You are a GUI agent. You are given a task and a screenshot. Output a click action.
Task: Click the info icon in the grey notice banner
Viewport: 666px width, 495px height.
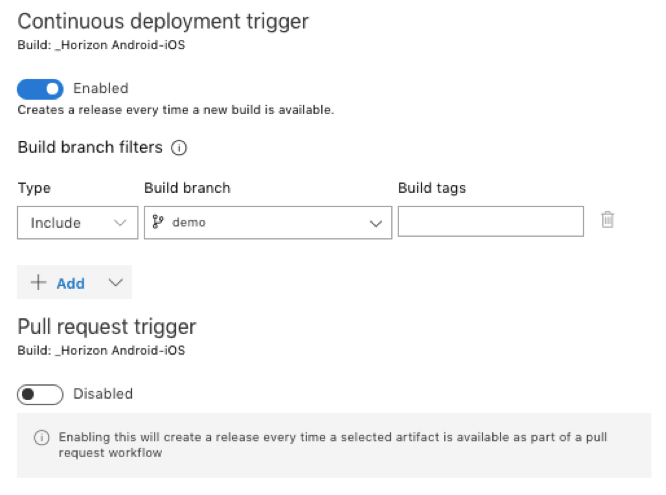tap(42, 437)
